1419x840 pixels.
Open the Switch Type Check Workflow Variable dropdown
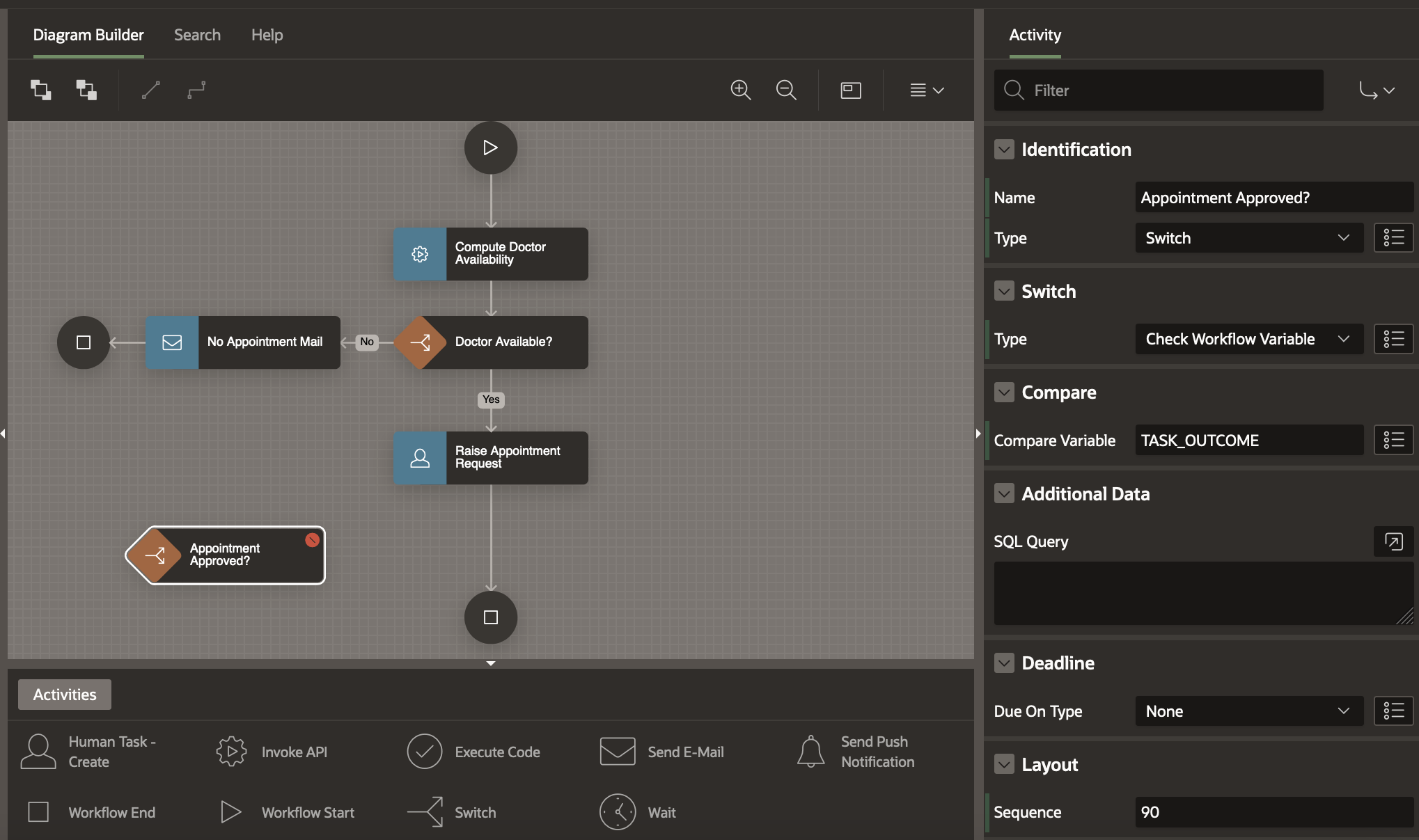(x=1248, y=339)
